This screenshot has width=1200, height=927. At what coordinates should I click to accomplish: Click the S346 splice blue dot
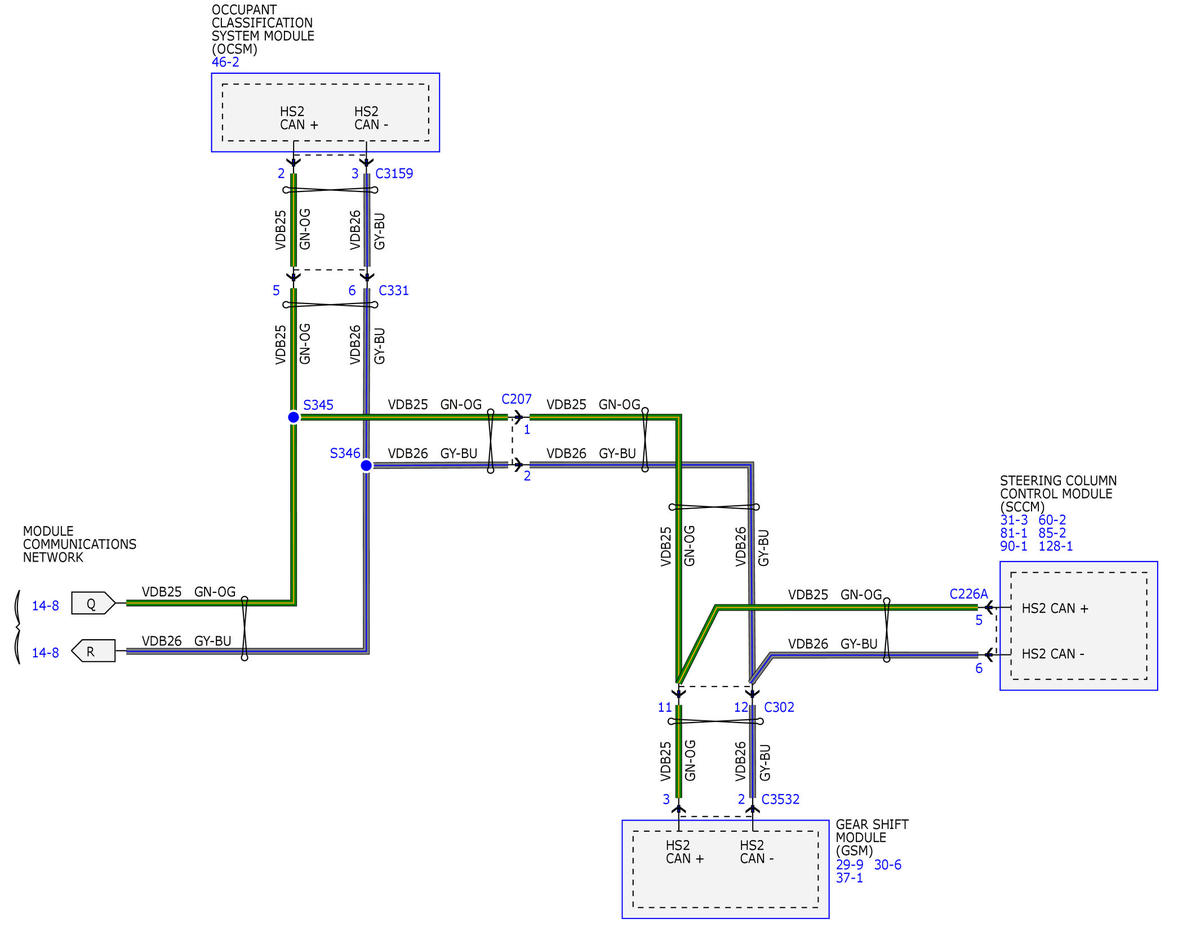(366, 466)
